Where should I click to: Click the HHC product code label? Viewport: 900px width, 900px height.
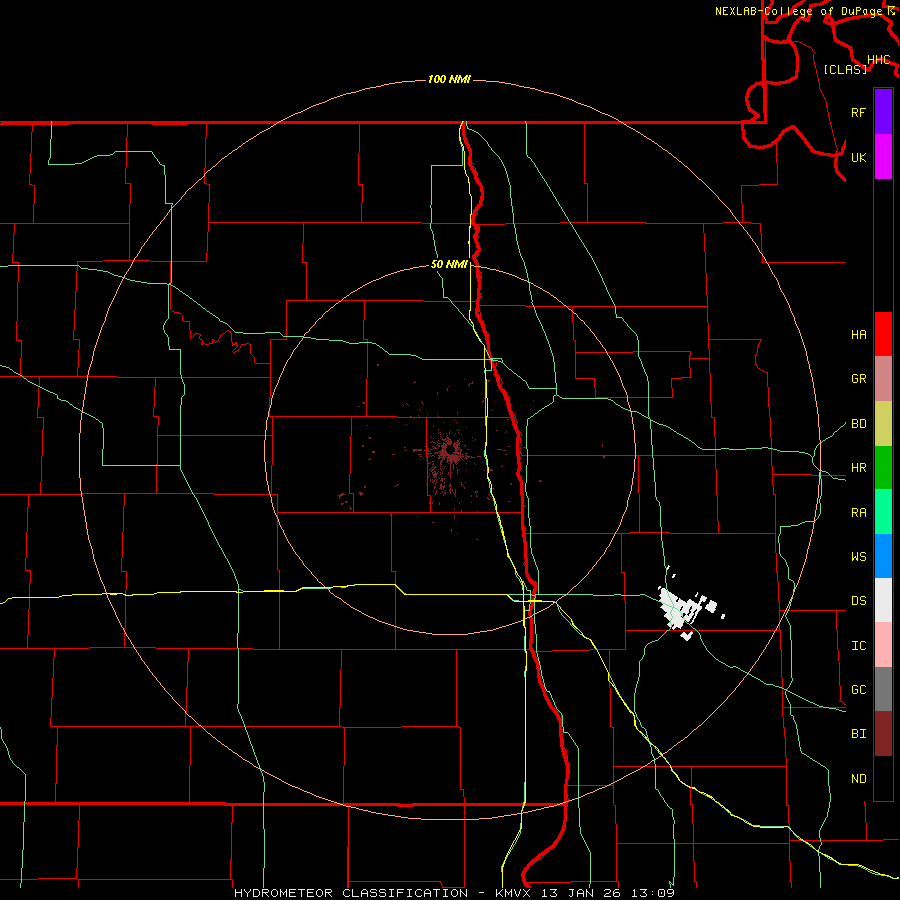[x=879, y=60]
